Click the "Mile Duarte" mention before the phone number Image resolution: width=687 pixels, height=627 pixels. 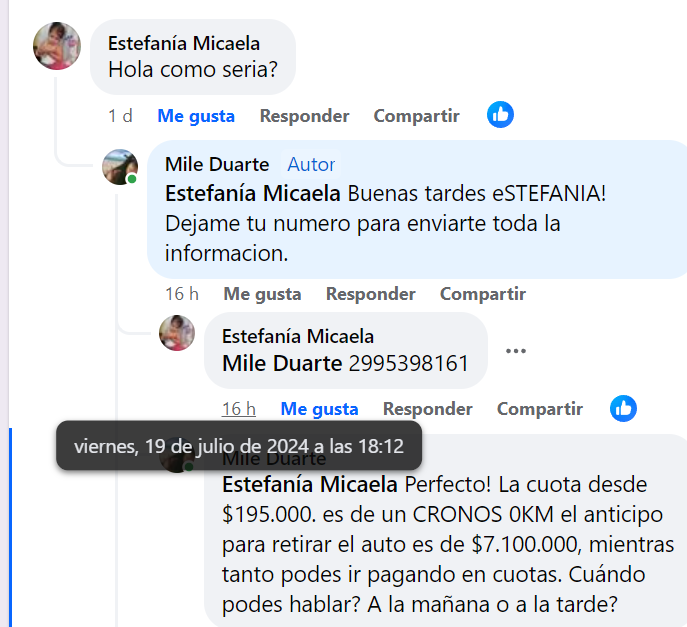[x=282, y=364]
